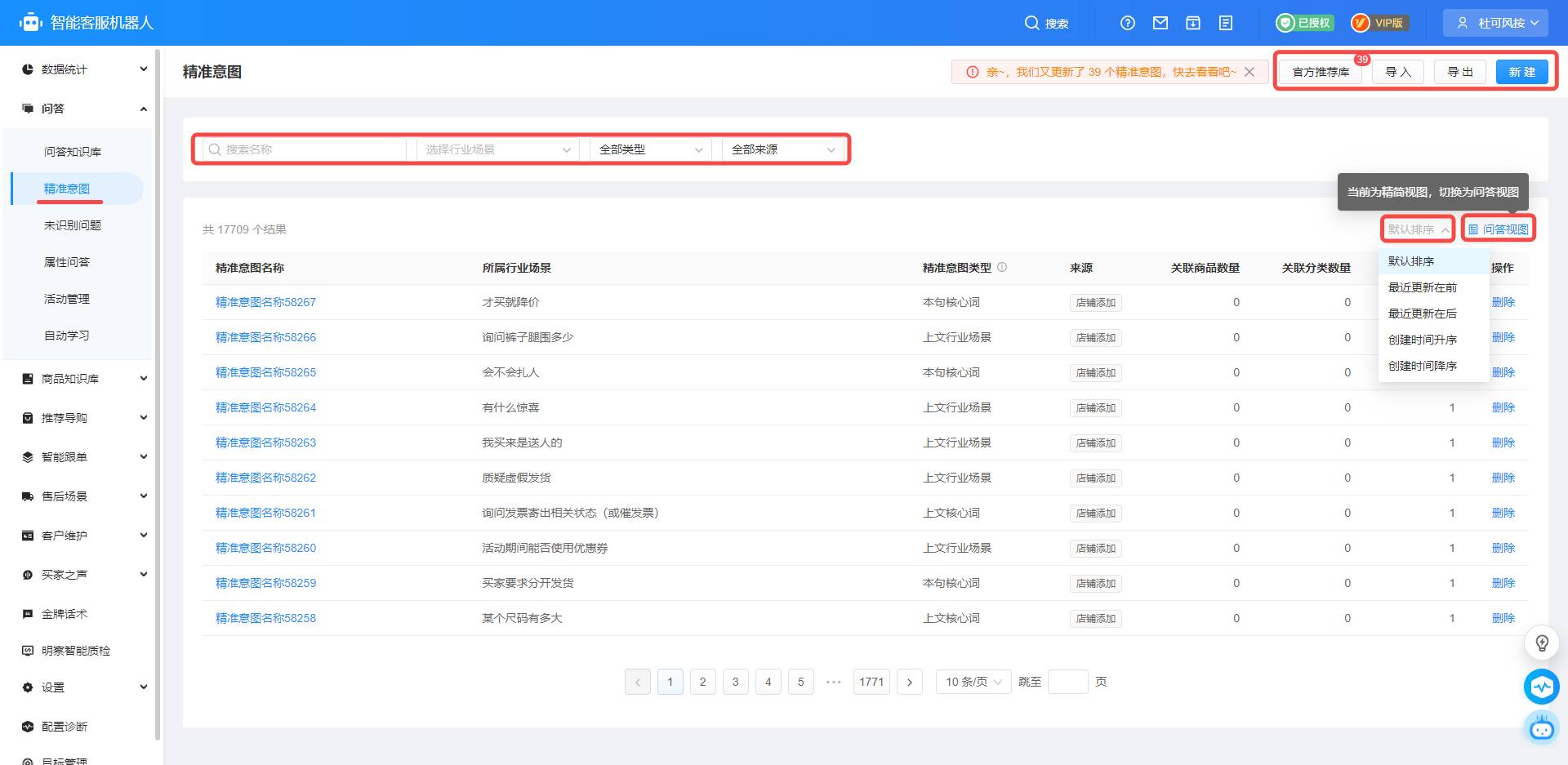Screen dimensions: 1568x765
Task: Select 创建时间升序 sort option
Action: (x=1433, y=340)
